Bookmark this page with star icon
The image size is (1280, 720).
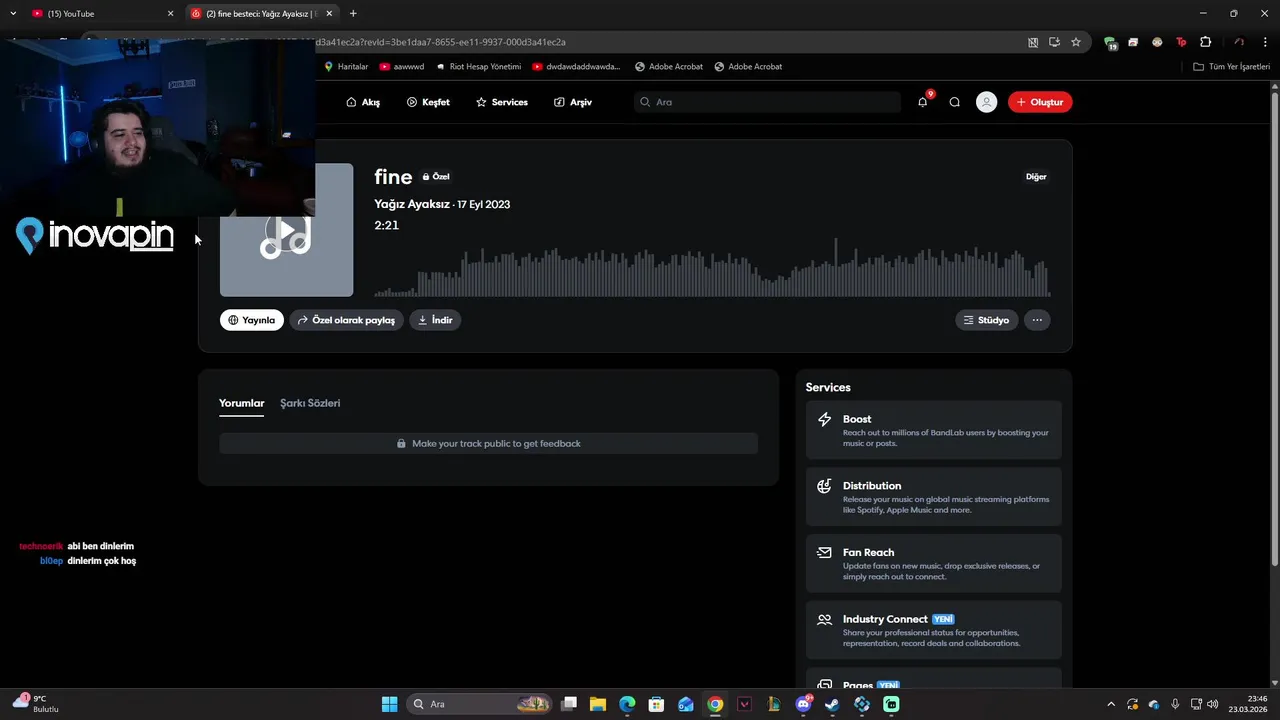click(x=1076, y=42)
